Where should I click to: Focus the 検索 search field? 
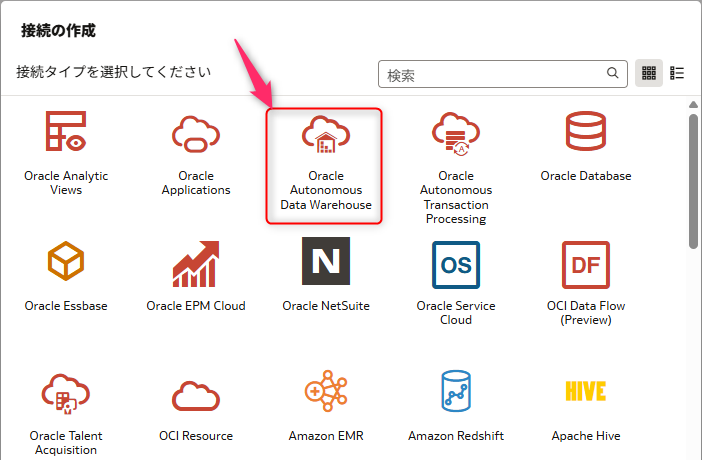pos(502,74)
